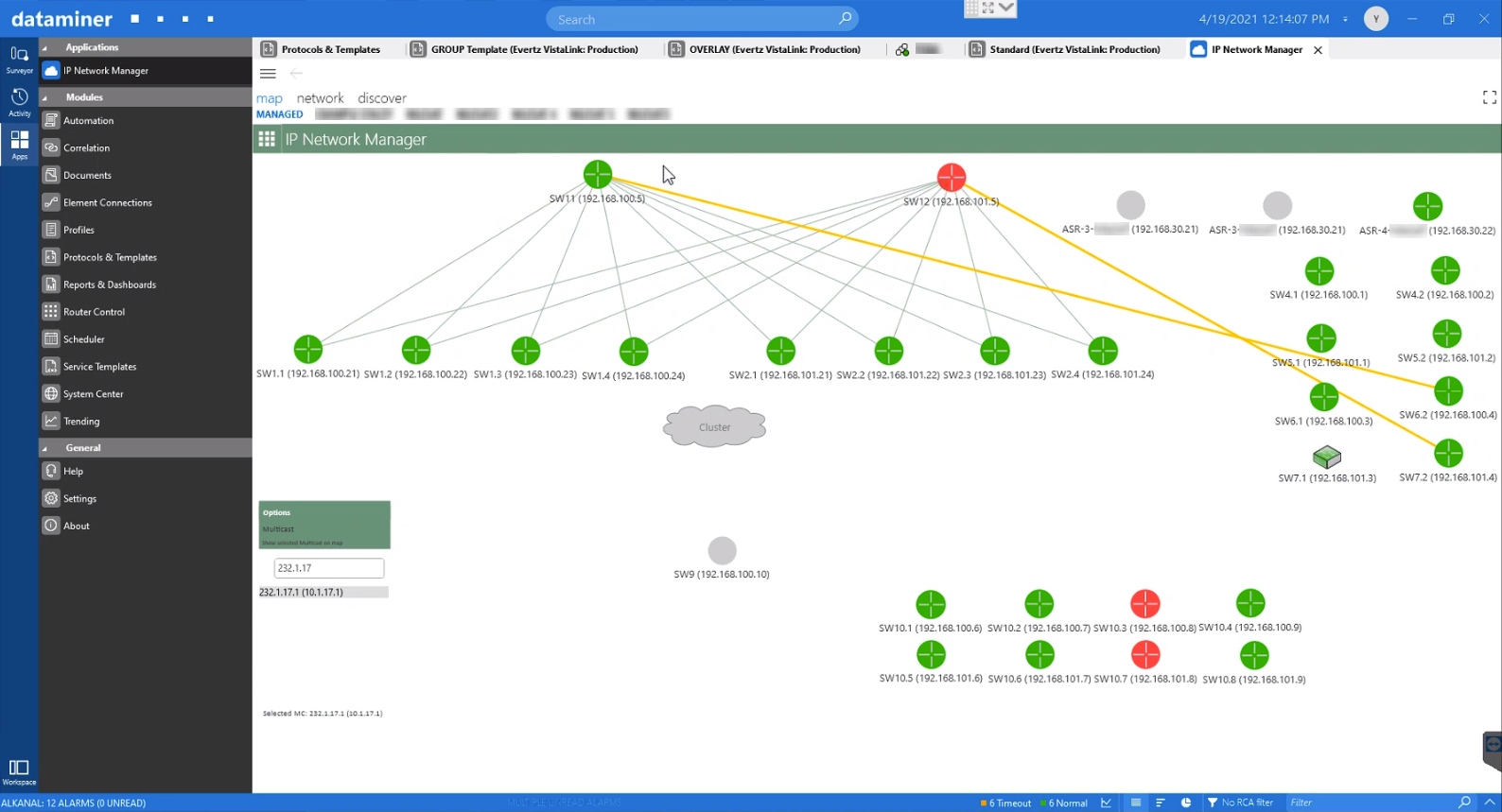
Task: Toggle fullscreen view of the map
Action: click(x=1490, y=97)
